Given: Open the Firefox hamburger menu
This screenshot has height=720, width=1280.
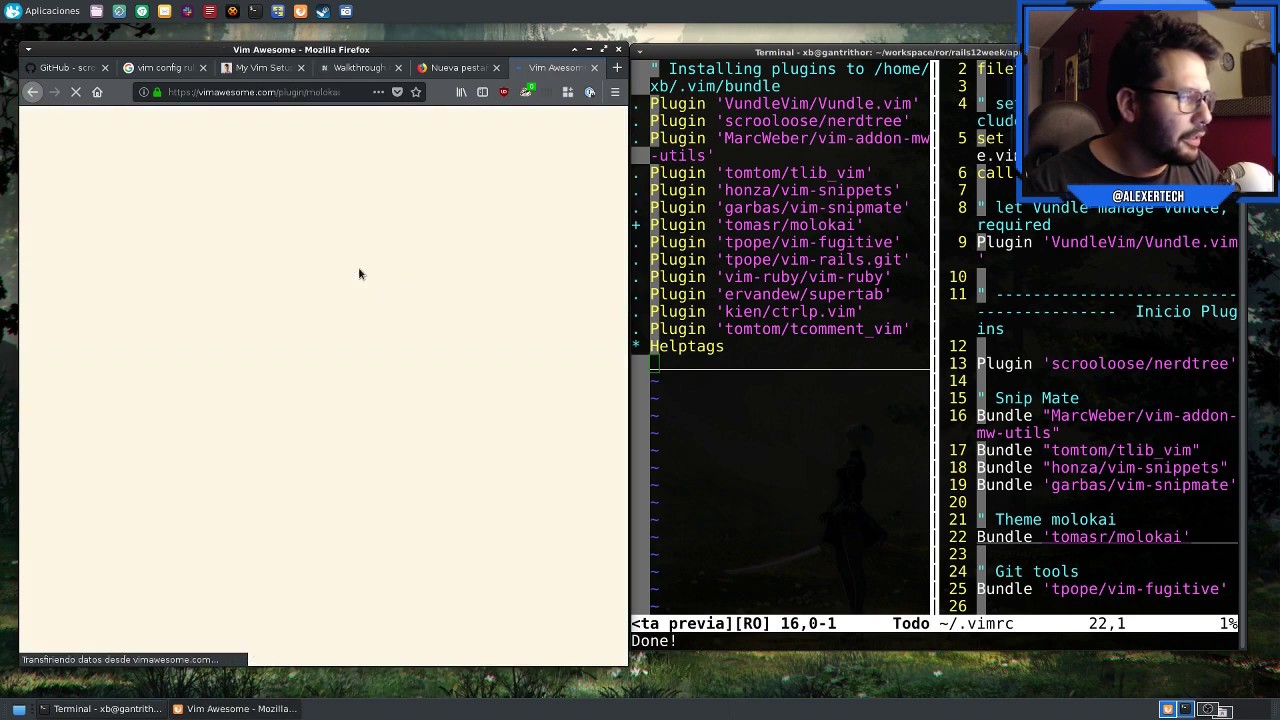Looking at the screenshot, I should coord(615,92).
